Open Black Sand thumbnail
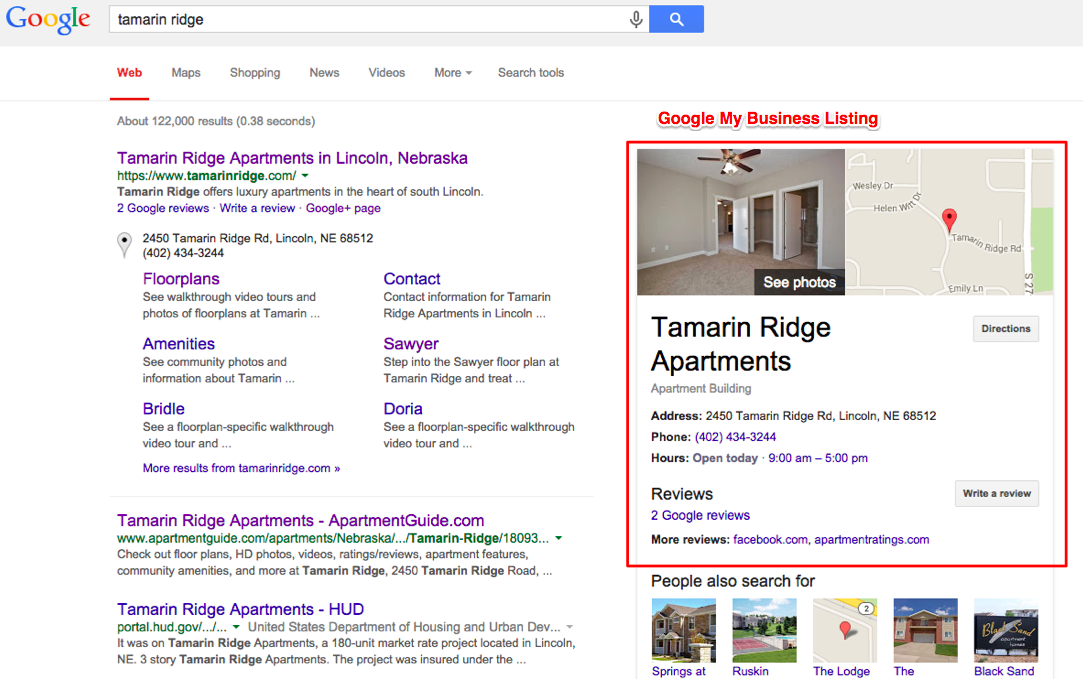 [x=1006, y=631]
